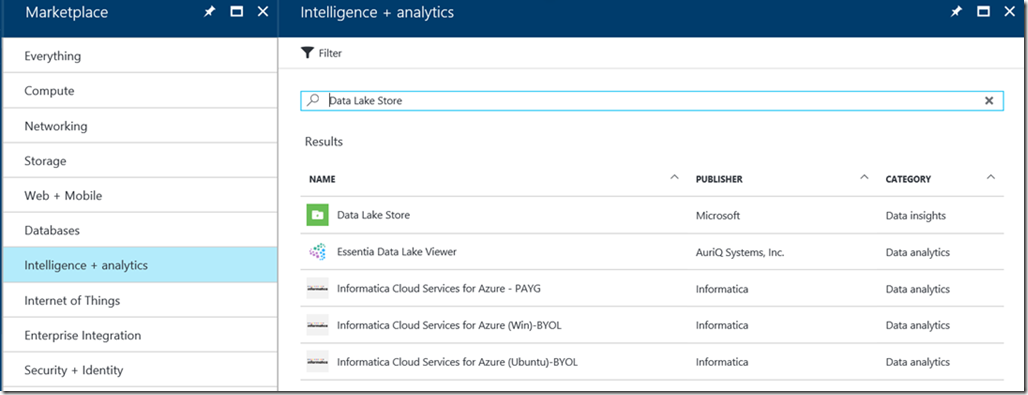Viewport: 1028px width, 395px height.
Task: Open the Web + Mobile category
Action: click(x=139, y=196)
